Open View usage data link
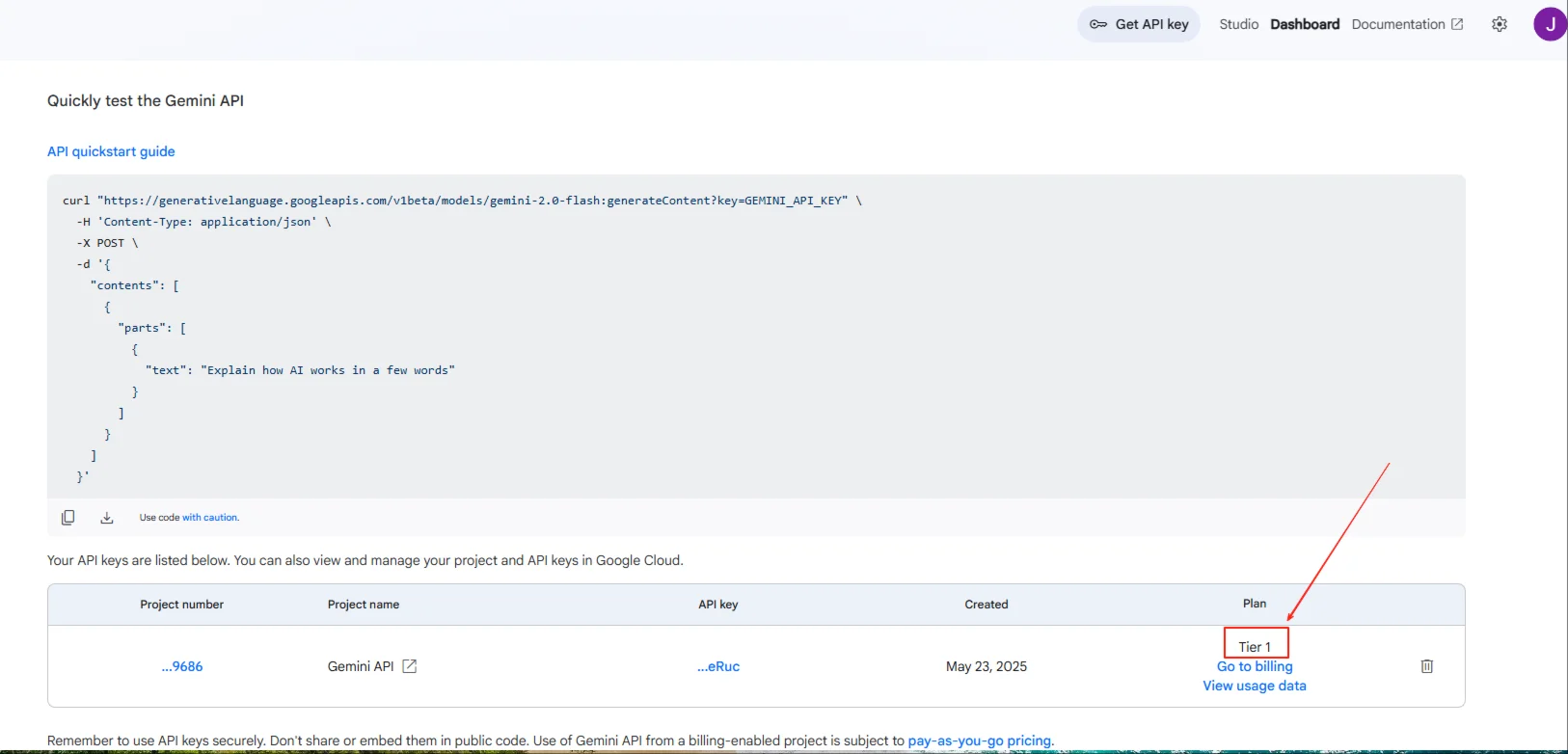 1255,686
